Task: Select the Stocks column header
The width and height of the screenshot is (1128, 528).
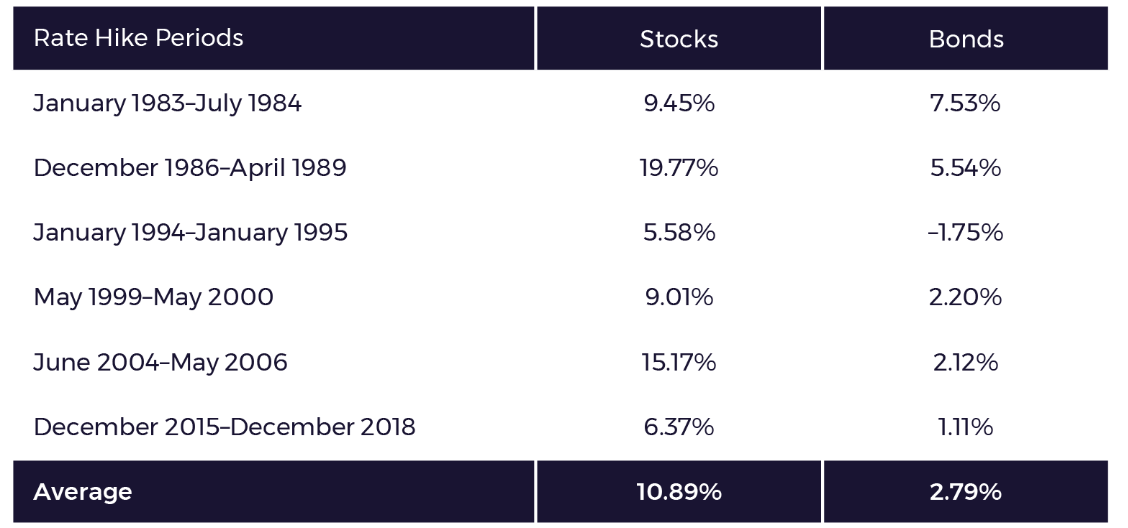Action: point(678,39)
